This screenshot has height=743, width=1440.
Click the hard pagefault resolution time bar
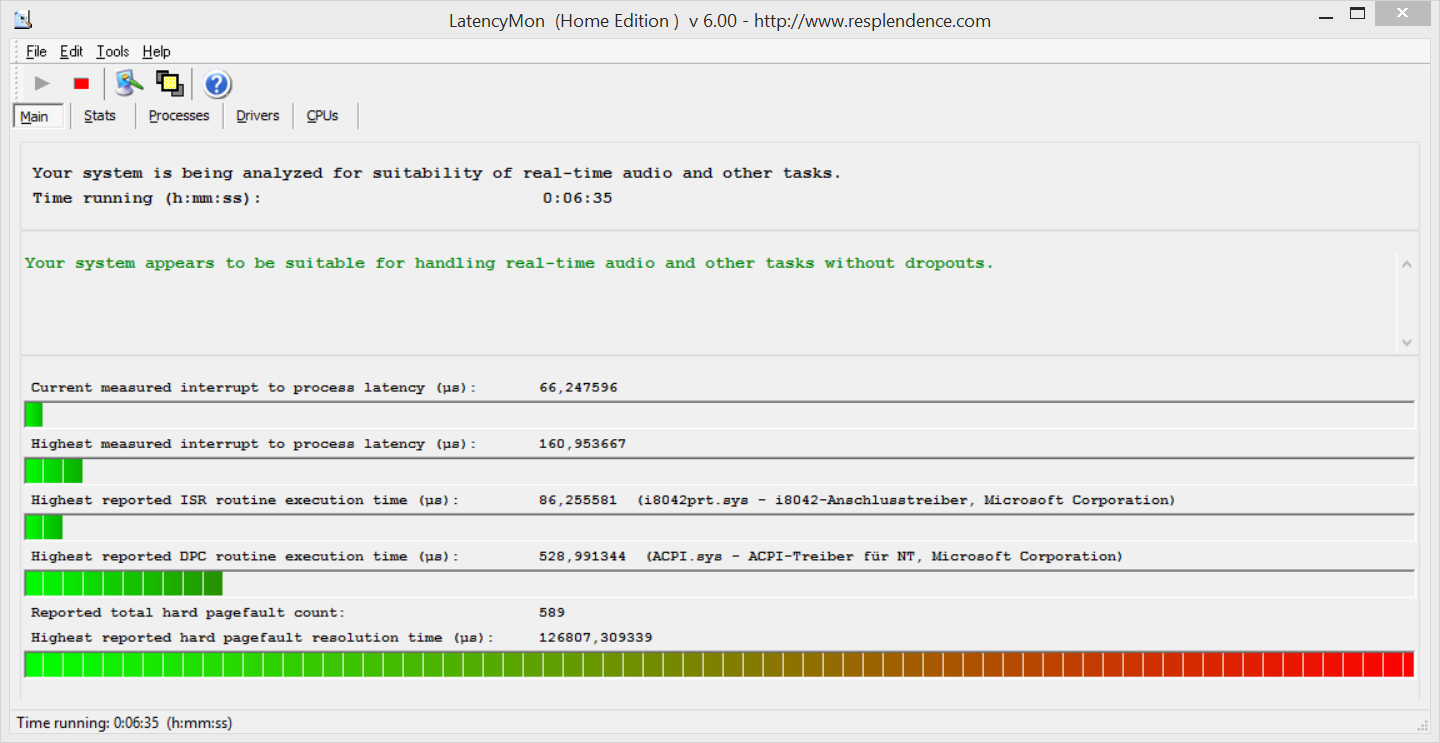pyautogui.click(x=719, y=664)
